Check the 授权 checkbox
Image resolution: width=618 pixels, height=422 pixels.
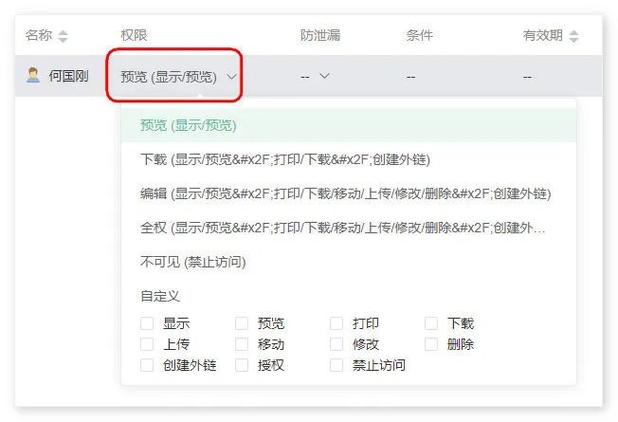[x=242, y=365]
